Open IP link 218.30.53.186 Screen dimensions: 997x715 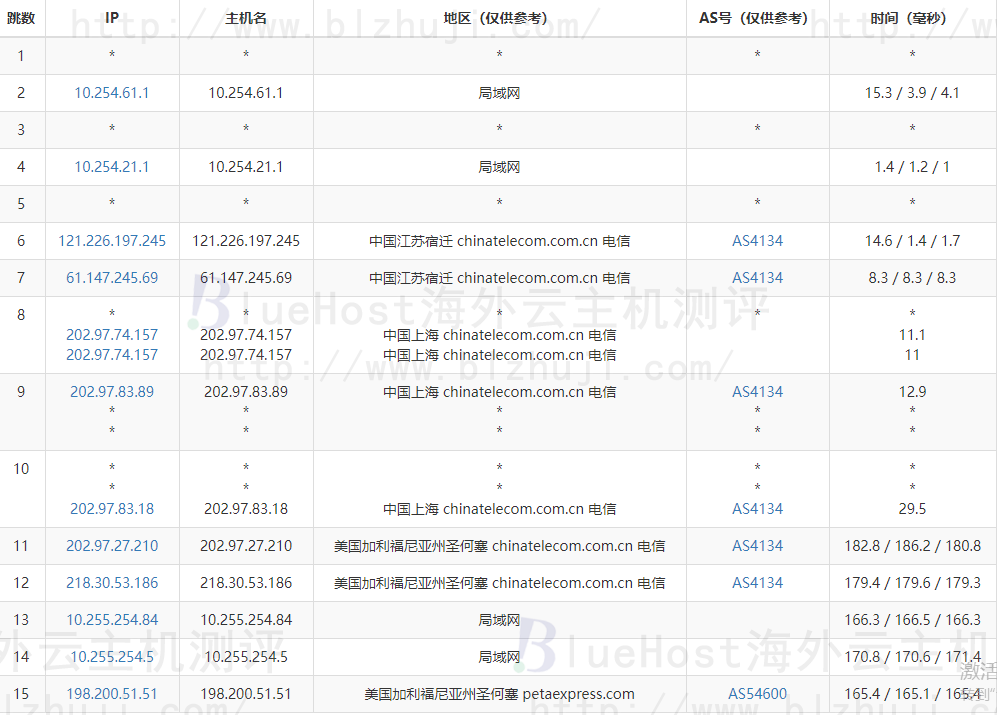112,582
